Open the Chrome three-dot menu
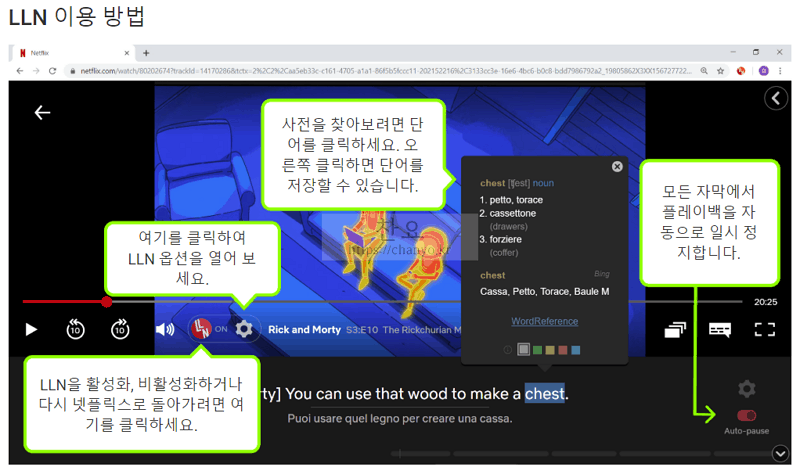The width and height of the screenshot is (800, 474). (780, 71)
